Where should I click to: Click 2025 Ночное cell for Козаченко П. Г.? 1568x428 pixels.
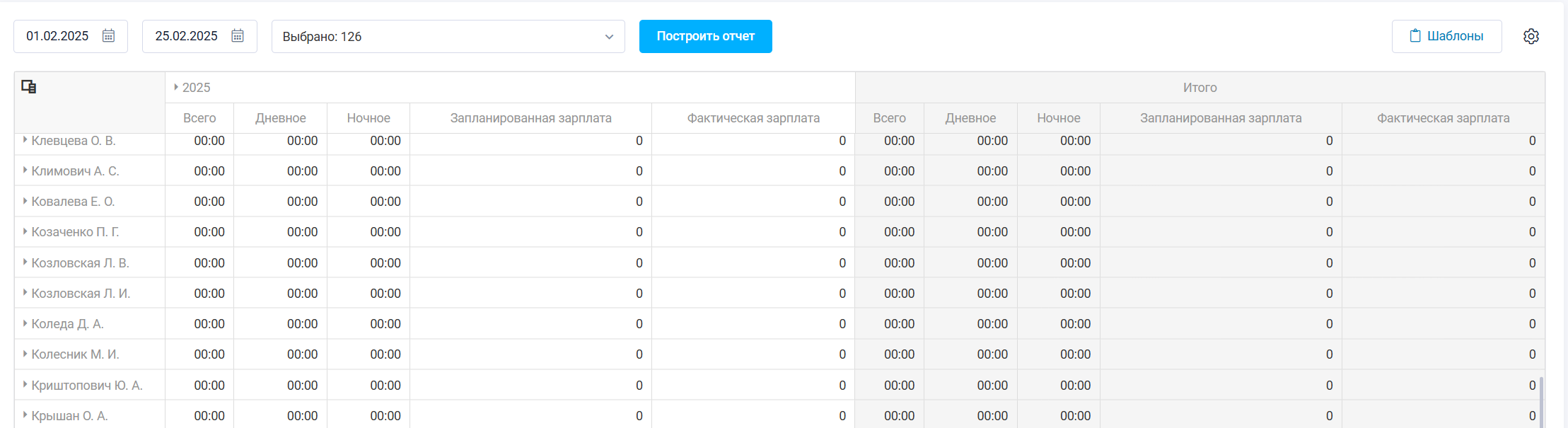[368, 232]
